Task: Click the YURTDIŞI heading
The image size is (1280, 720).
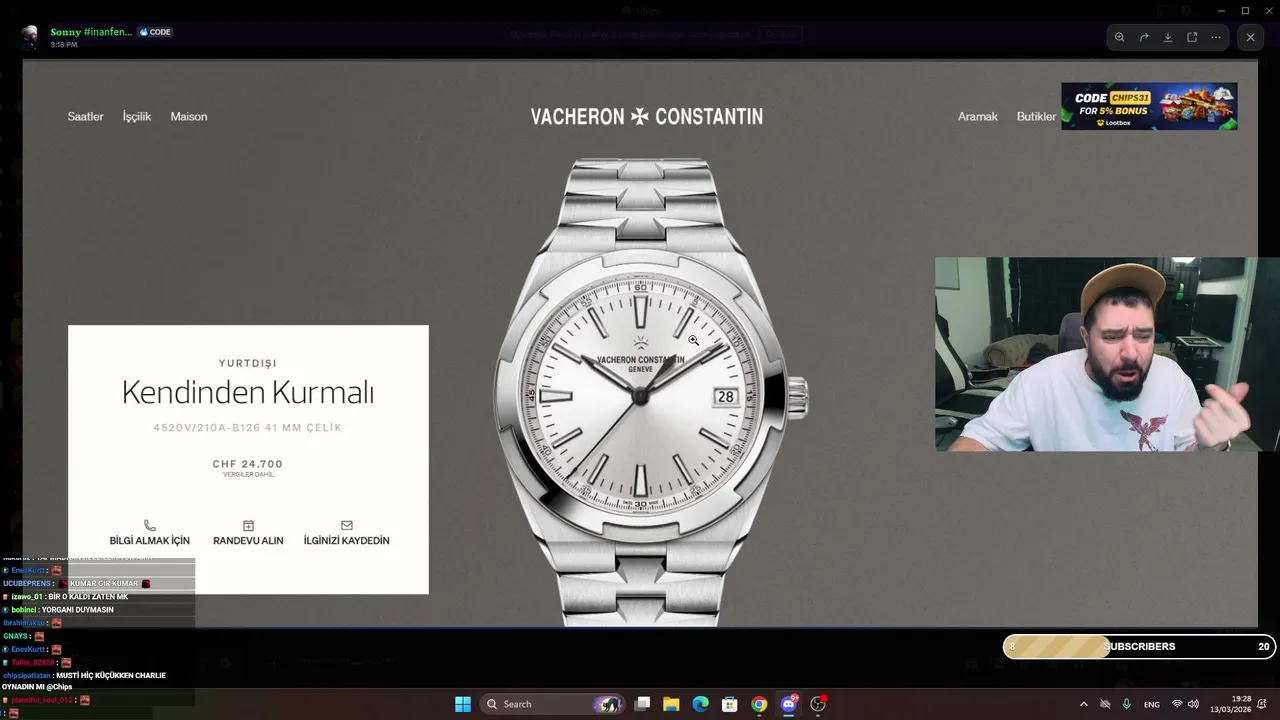Action: 248,363
